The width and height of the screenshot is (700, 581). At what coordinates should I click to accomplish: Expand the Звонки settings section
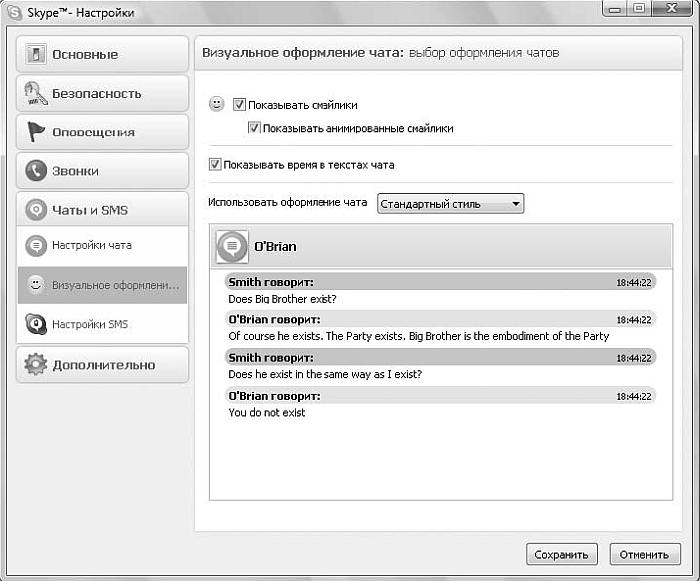click(x=103, y=171)
